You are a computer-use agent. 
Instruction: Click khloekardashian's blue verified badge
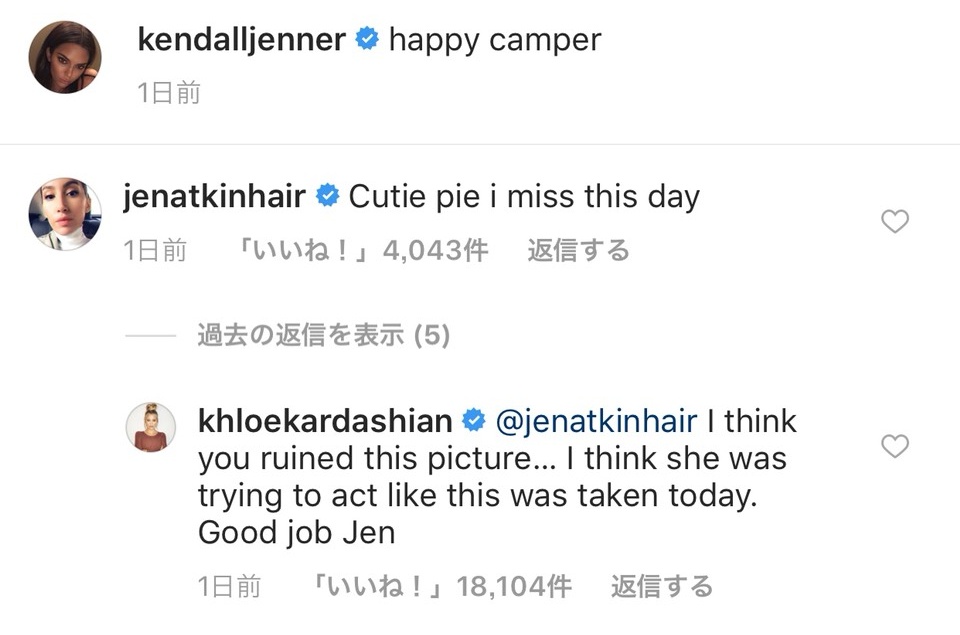pyautogui.click(x=474, y=421)
